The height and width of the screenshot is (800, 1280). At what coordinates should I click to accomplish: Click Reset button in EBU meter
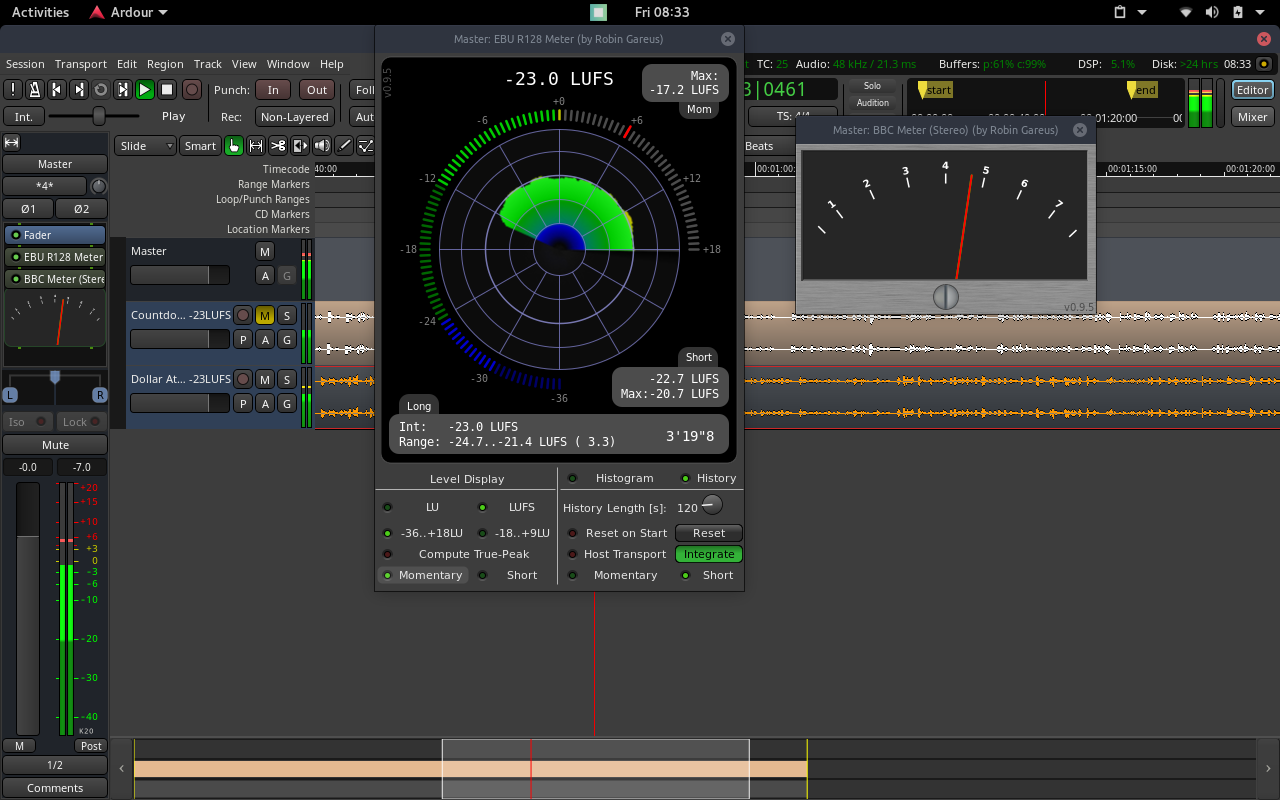pyautogui.click(x=709, y=533)
